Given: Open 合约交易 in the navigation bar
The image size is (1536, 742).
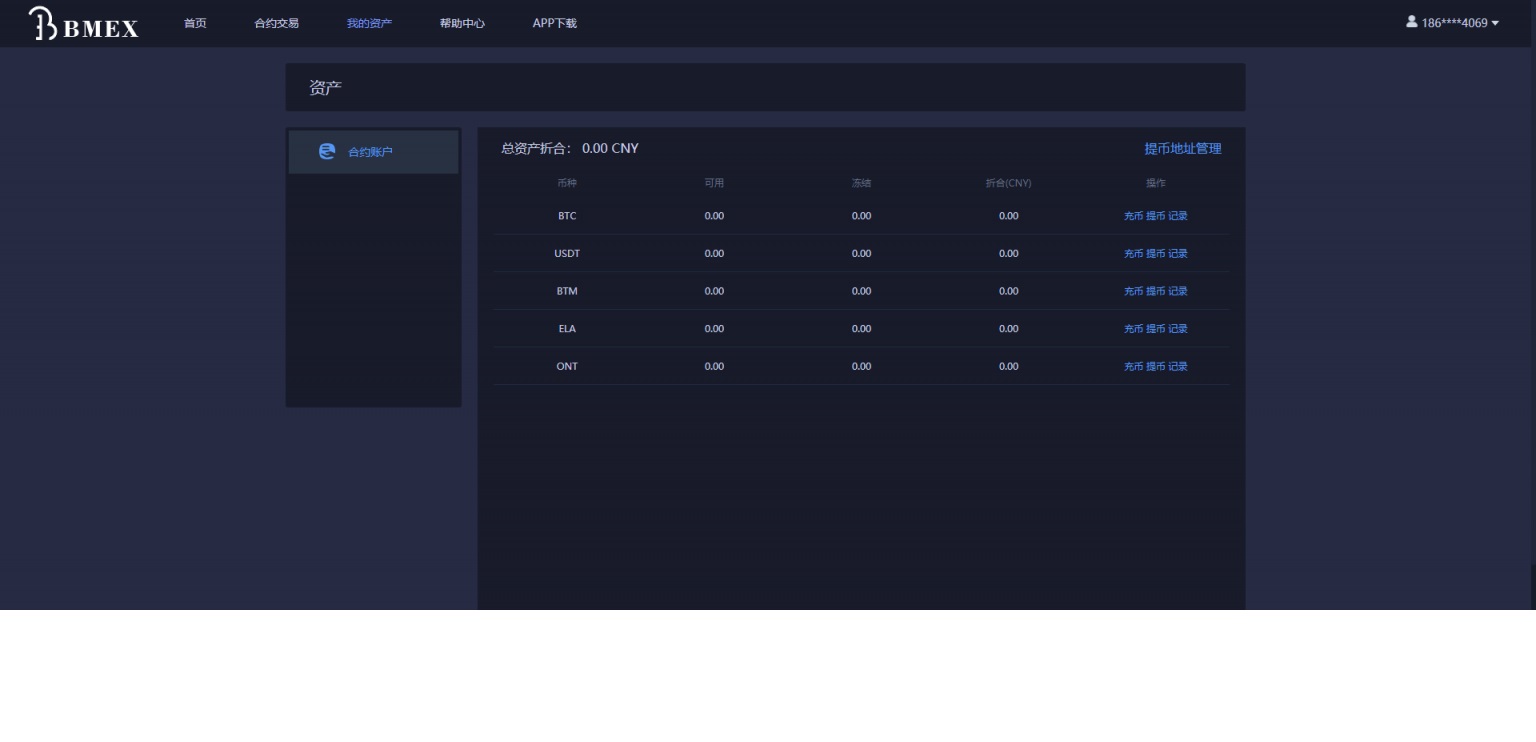Looking at the screenshot, I should point(276,24).
